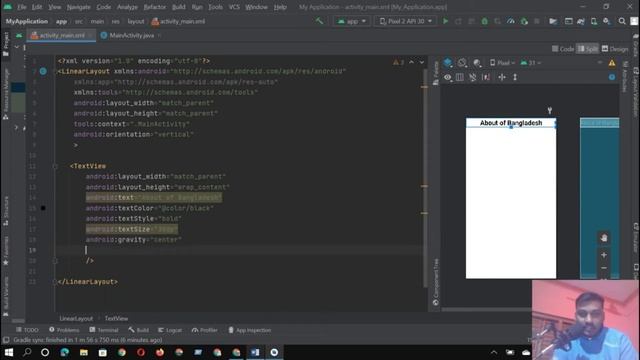Open Windows Start menu
Viewport: 640px width, 360px height.
tap(9, 352)
